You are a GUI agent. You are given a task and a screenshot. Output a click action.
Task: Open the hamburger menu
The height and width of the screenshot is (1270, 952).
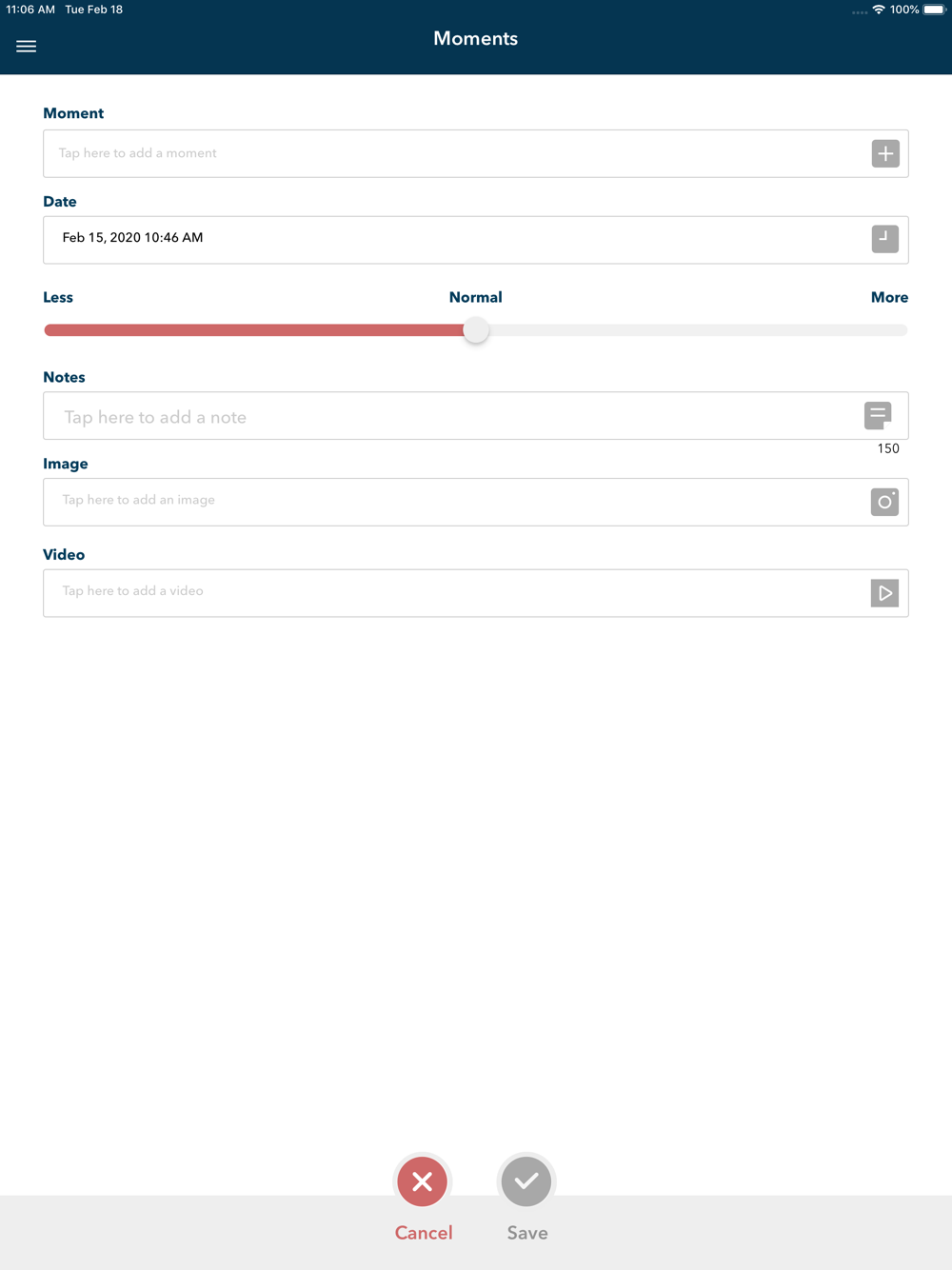[27, 46]
